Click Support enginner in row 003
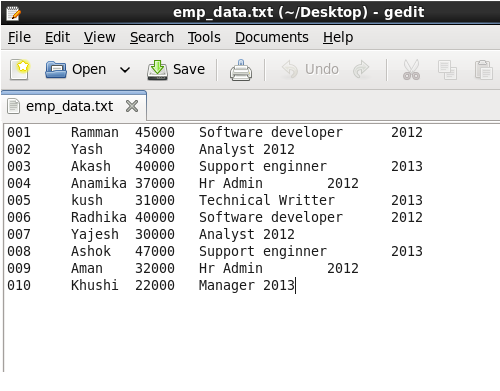Screen dimensions: 500x391 click(263, 167)
